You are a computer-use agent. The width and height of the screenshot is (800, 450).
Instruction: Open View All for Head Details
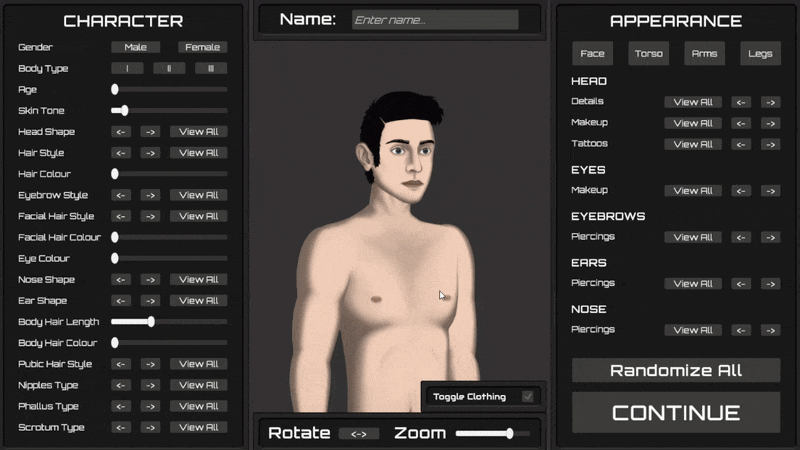(x=693, y=102)
